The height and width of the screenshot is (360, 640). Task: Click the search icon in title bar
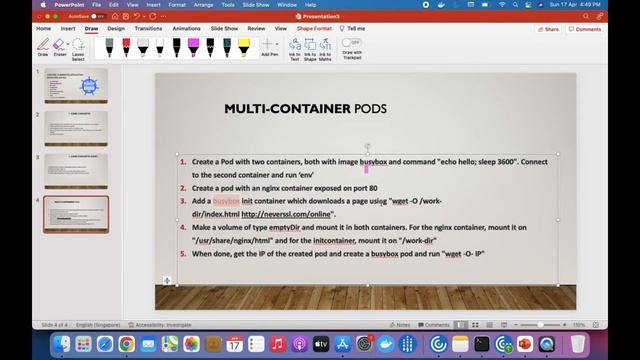point(586,16)
